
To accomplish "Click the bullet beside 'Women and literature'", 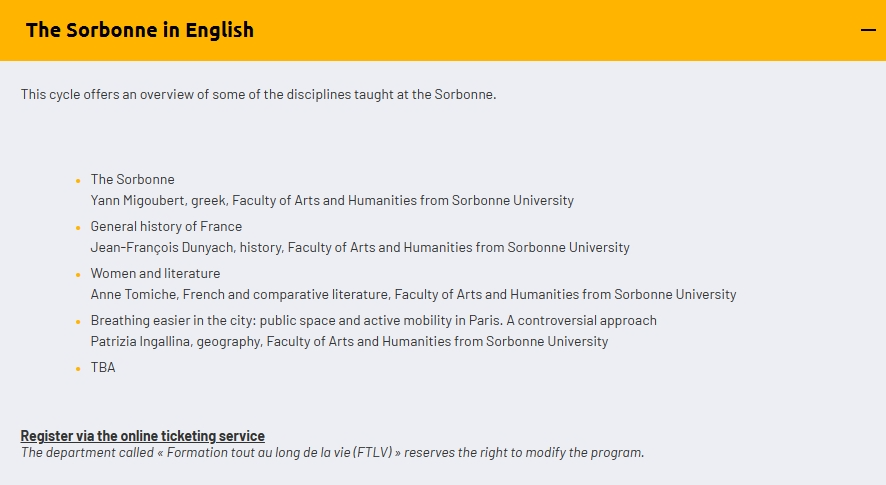I will click(78, 275).
